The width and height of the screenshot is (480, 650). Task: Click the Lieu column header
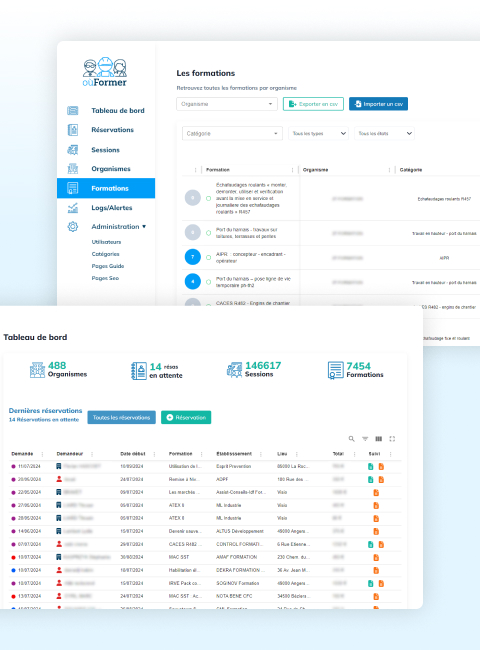click(282, 454)
